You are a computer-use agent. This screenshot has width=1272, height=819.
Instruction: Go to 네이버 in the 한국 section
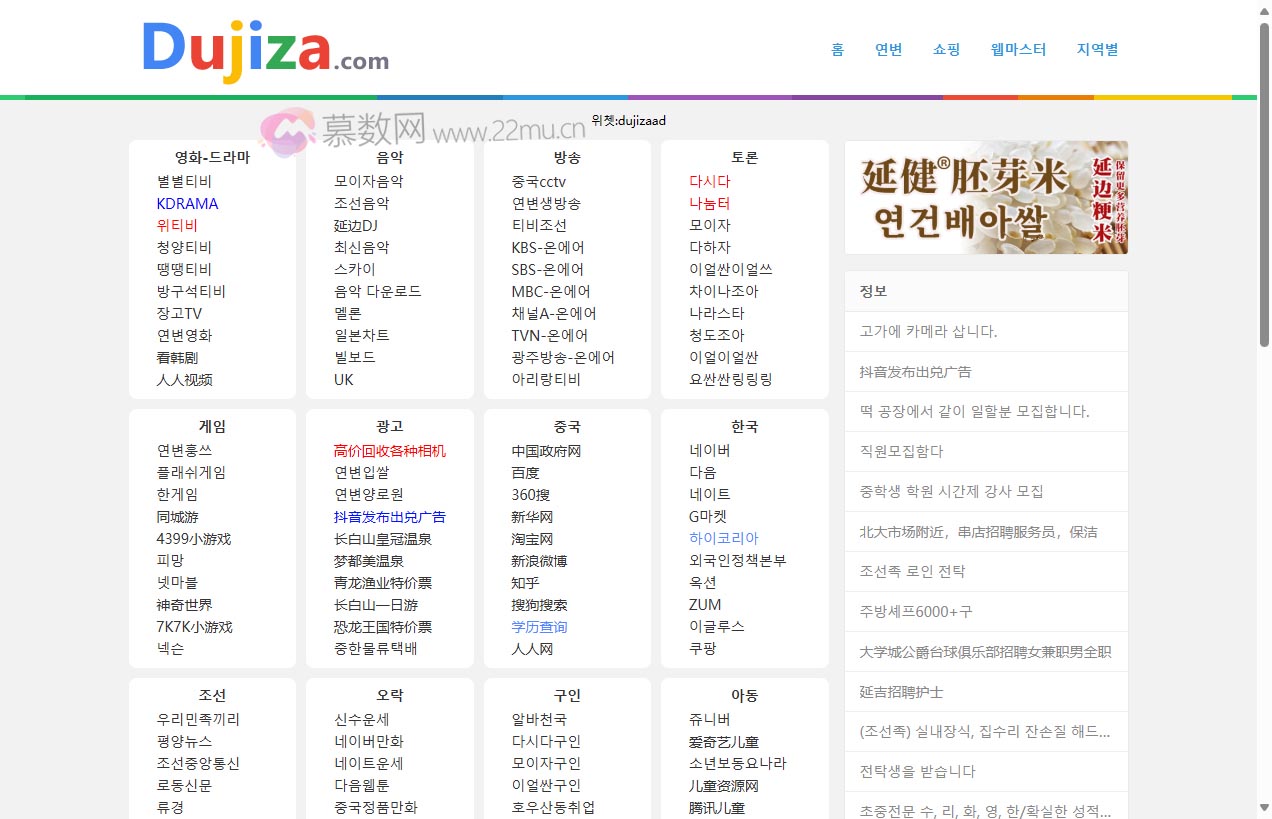pyautogui.click(x=709, y=451)
